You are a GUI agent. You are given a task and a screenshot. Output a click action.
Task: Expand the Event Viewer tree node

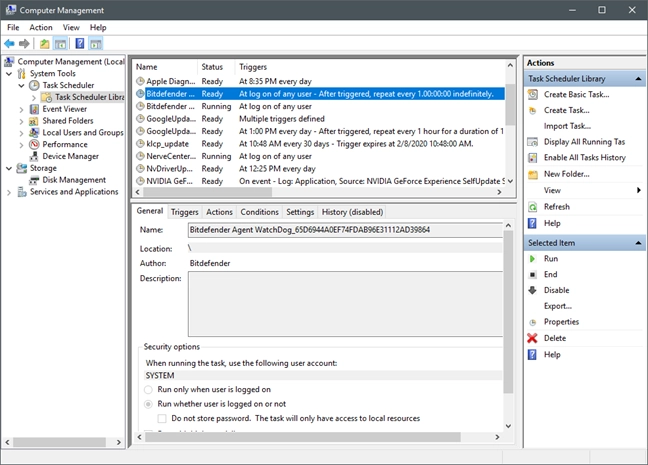point(21,110)
